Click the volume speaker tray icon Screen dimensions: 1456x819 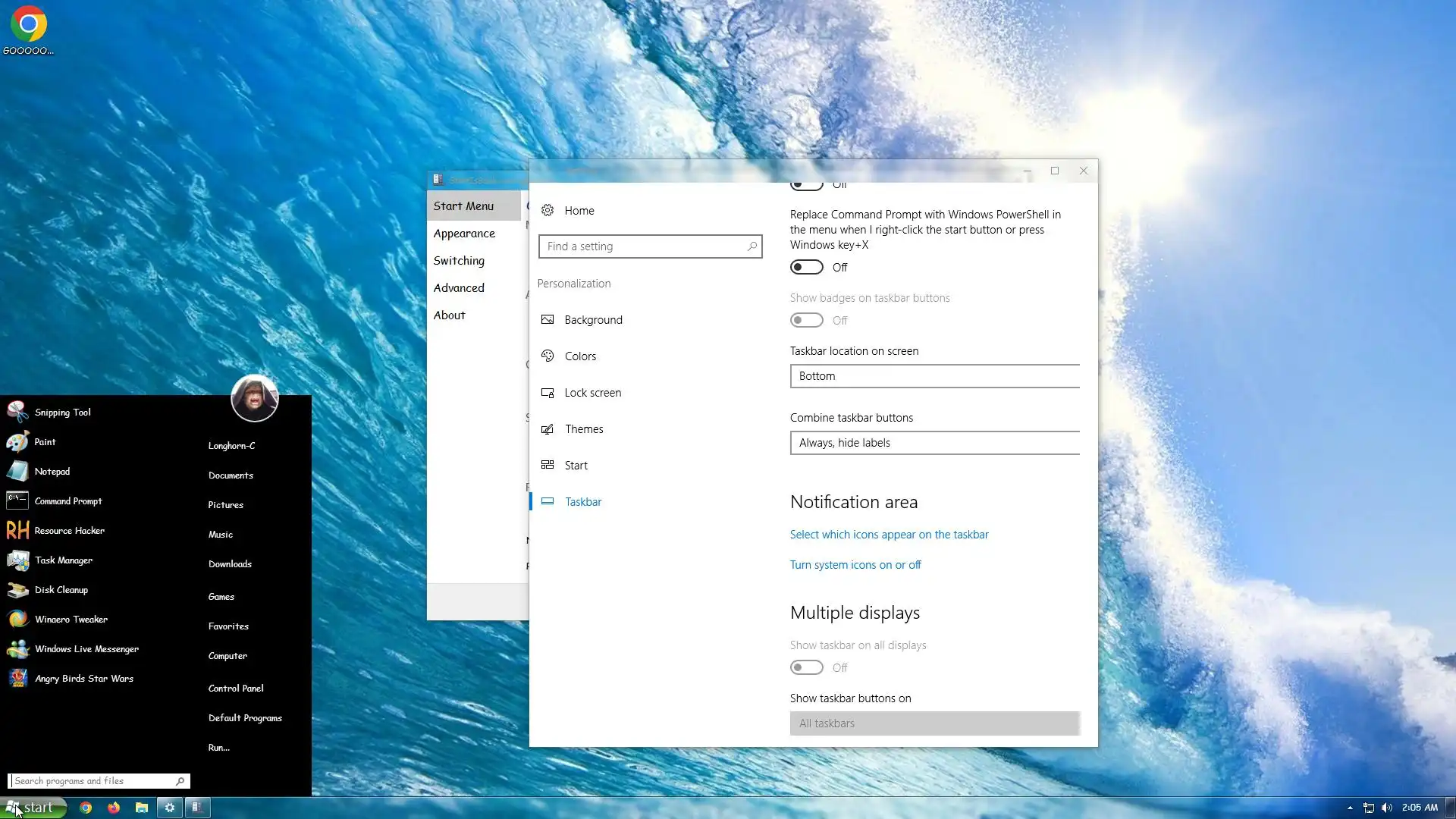coord(1387,808)
